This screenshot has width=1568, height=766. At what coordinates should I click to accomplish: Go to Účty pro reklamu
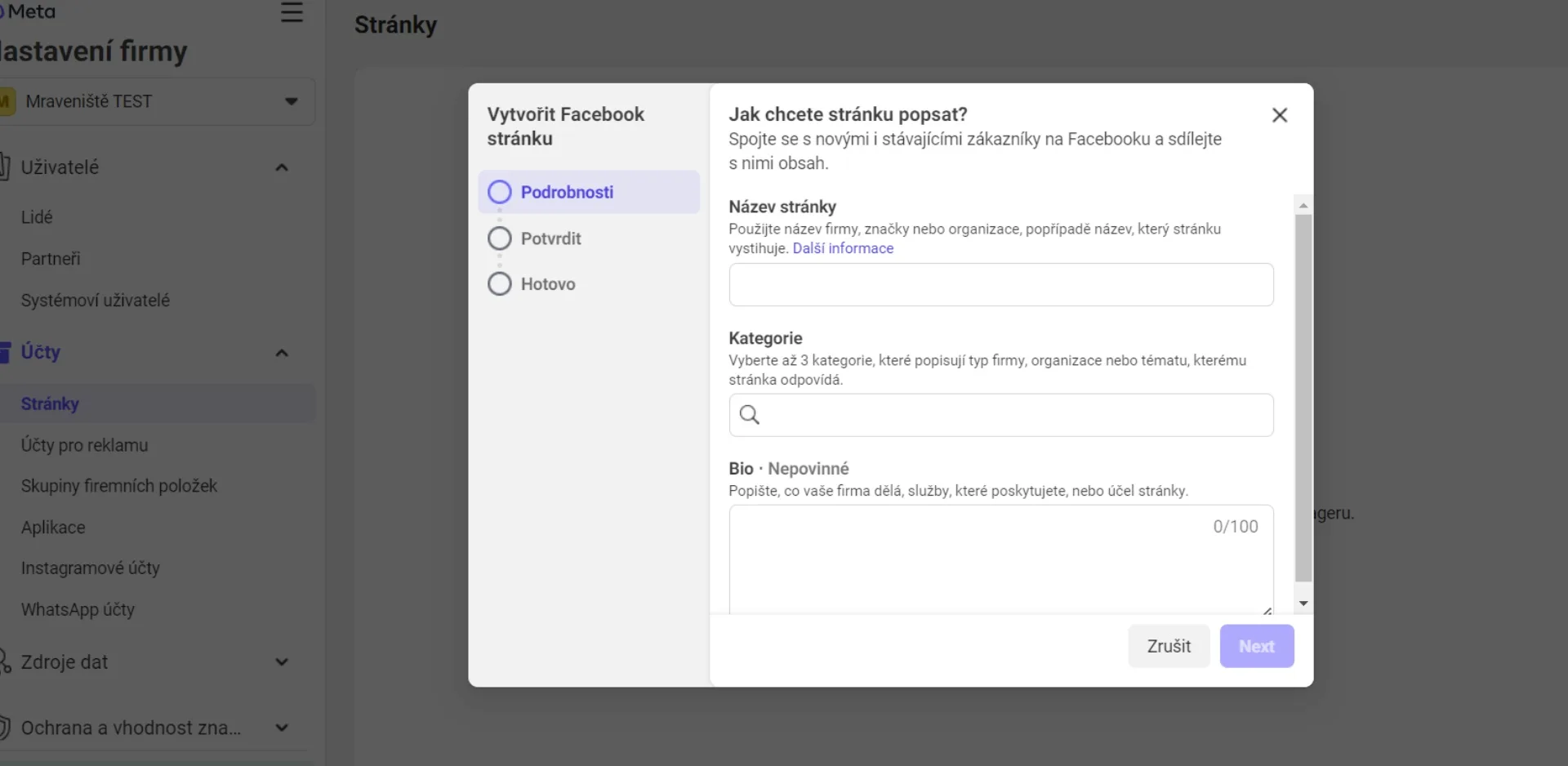click(x=85, y=445)
